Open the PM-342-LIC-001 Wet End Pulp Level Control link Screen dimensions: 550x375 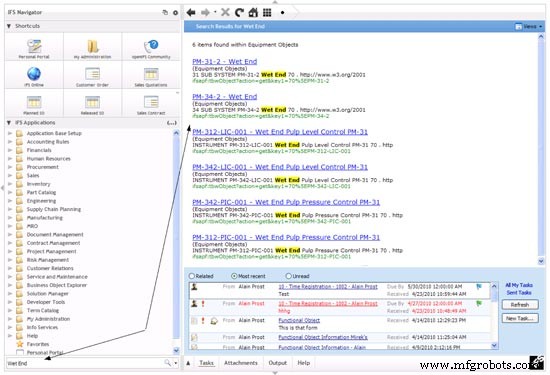point(280,167)
